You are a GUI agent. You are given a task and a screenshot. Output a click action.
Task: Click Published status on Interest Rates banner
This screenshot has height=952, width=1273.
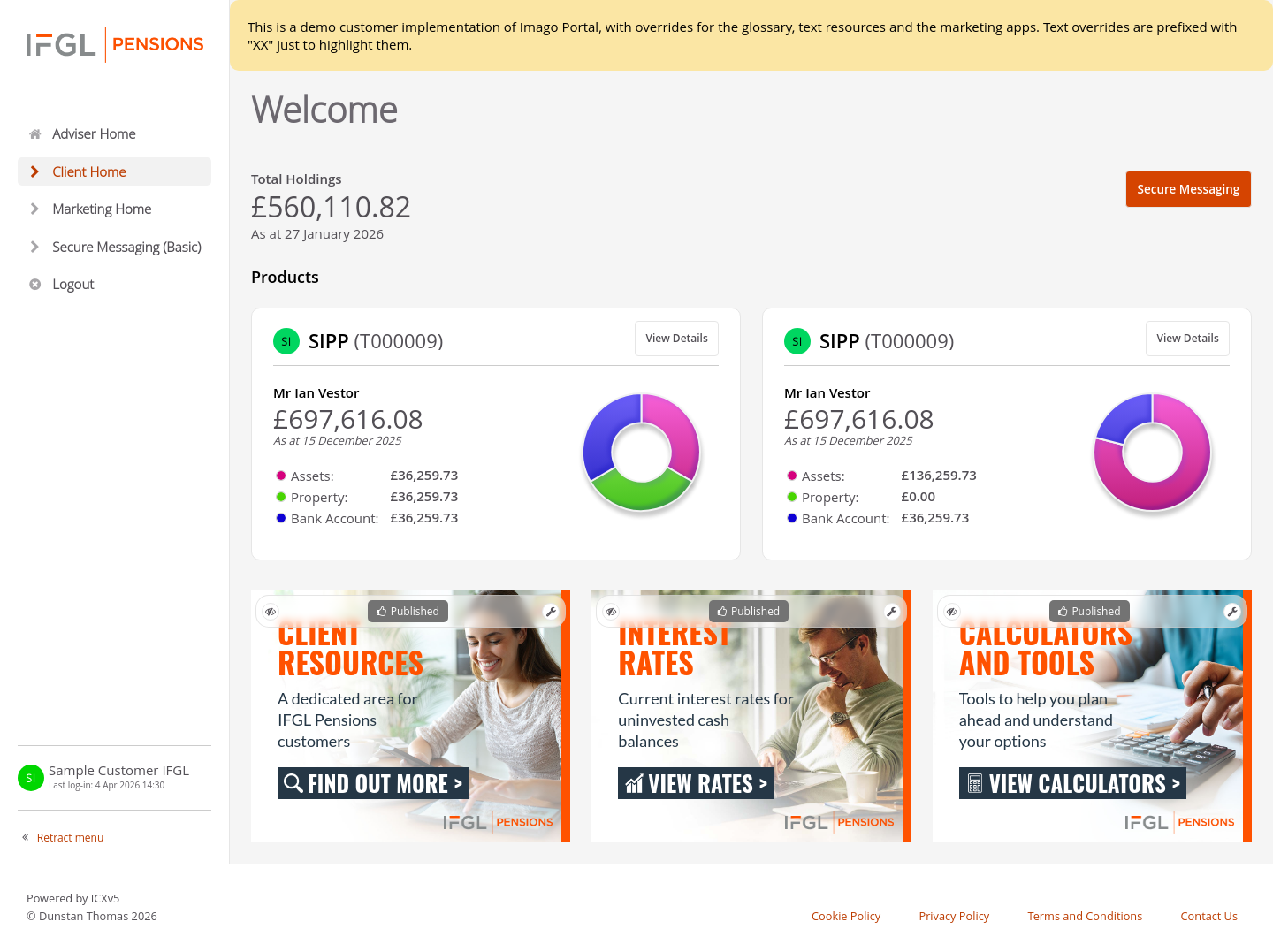click(x=749, y=612)
